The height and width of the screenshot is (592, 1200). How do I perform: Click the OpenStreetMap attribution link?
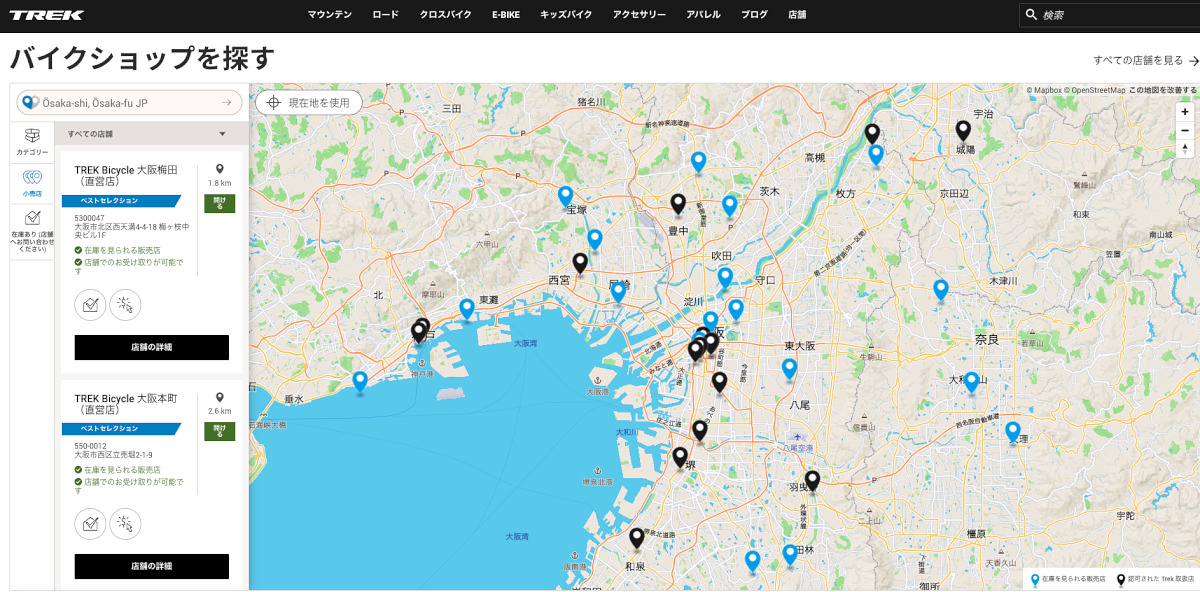pyautogui.click(x=1094, y=90)
